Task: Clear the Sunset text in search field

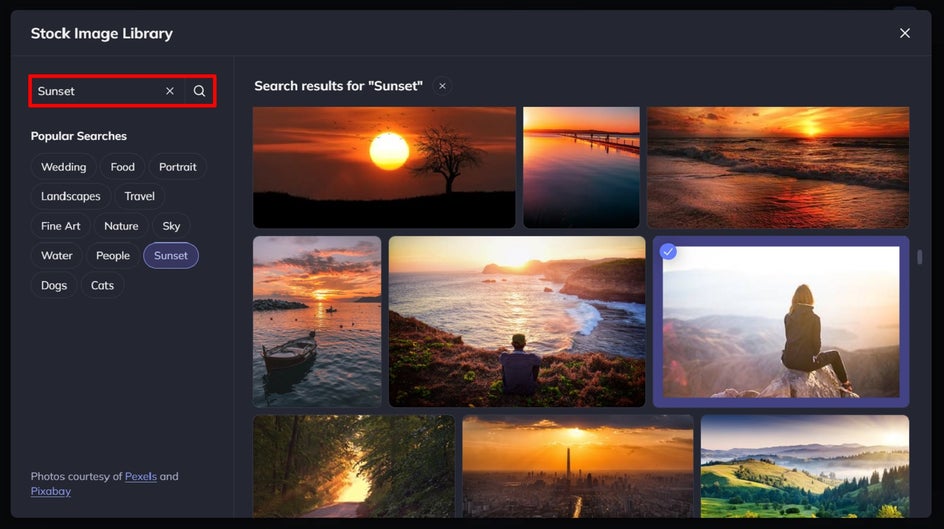Action: pos(170,91)
